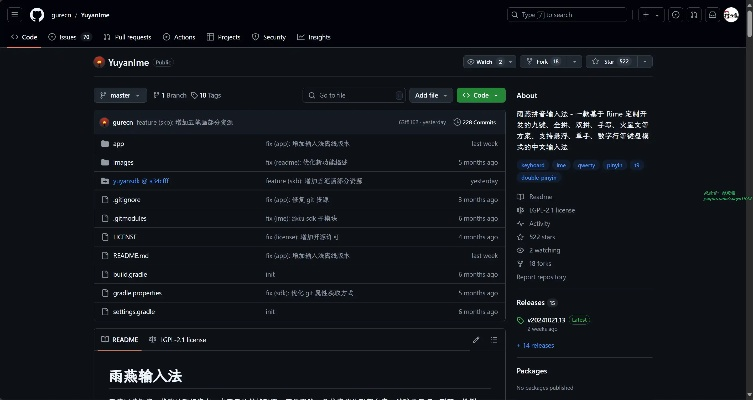The height and width of the screenshot is (400, 753).
Task: Open the green Code dropdown
Action: 481,95
